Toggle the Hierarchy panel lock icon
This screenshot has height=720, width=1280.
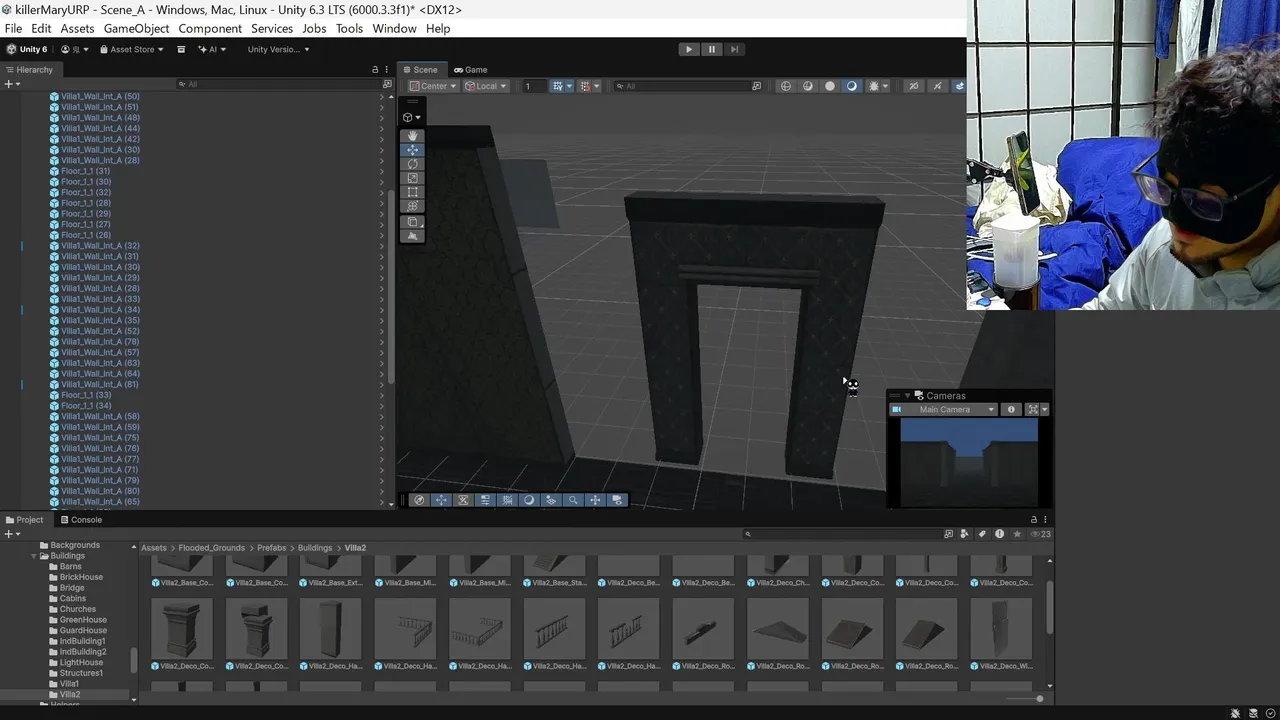tap(375, 70)
